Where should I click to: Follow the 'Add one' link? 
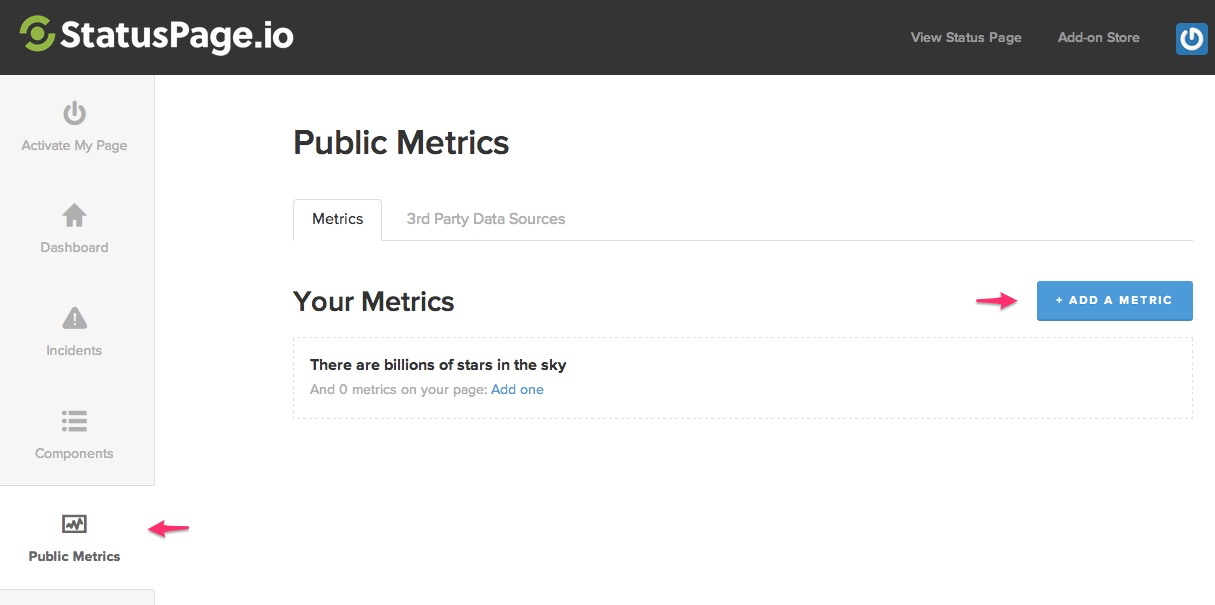click(x=517, y=389)
